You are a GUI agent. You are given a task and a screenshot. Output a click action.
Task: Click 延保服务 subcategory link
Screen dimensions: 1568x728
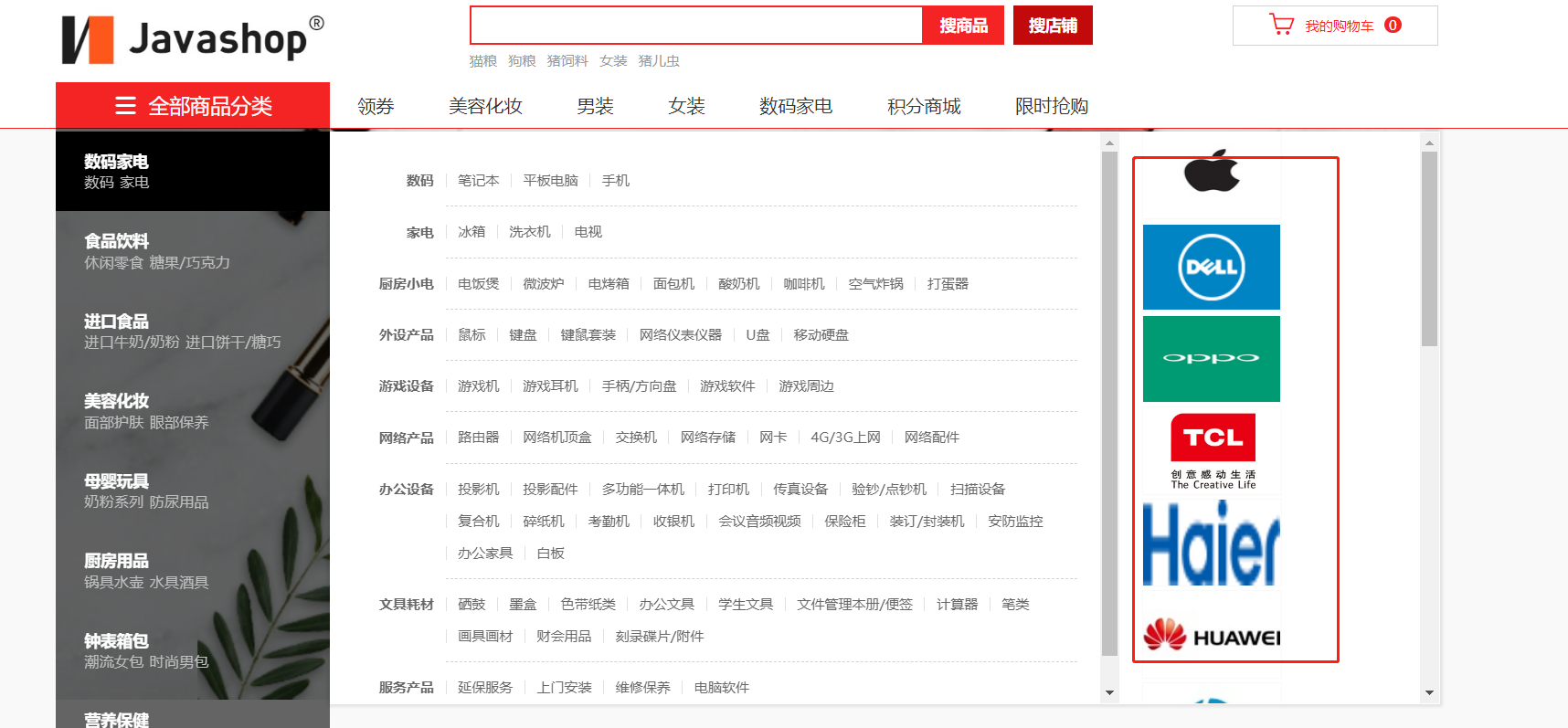pos(485,688)
